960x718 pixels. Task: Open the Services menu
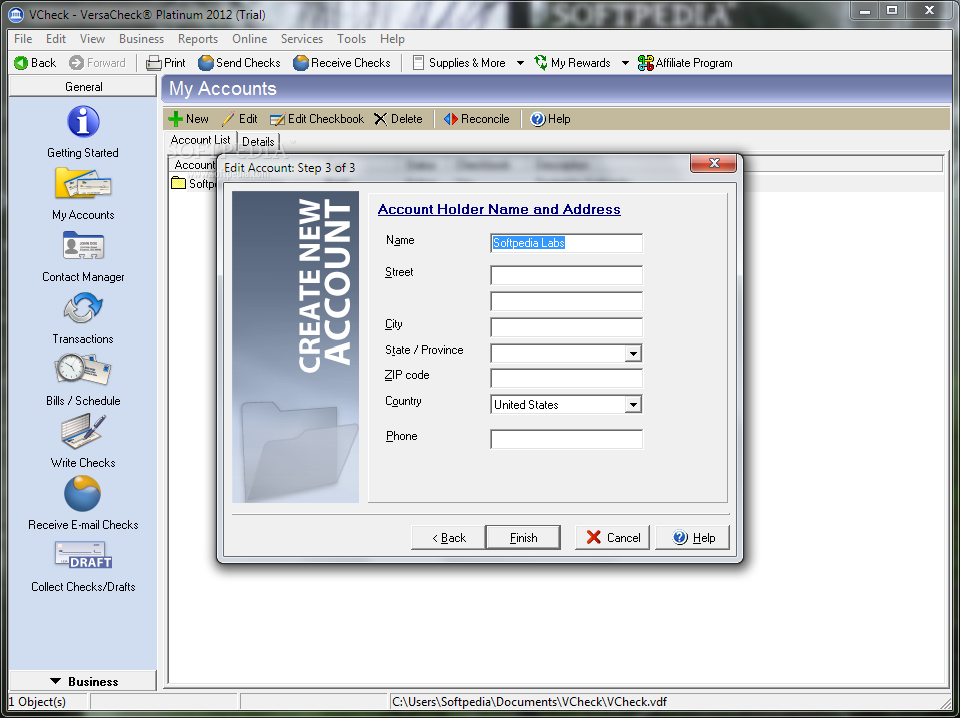click(302, 39)
